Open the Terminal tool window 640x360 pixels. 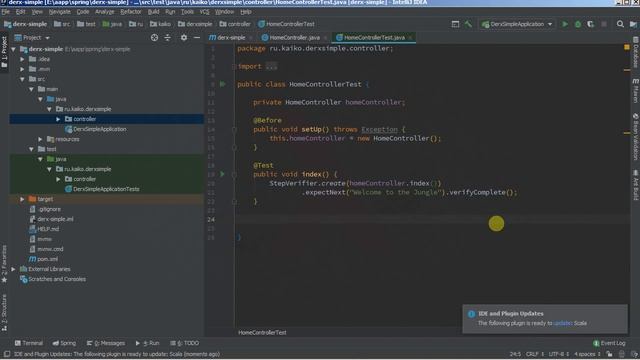(29, 343)
